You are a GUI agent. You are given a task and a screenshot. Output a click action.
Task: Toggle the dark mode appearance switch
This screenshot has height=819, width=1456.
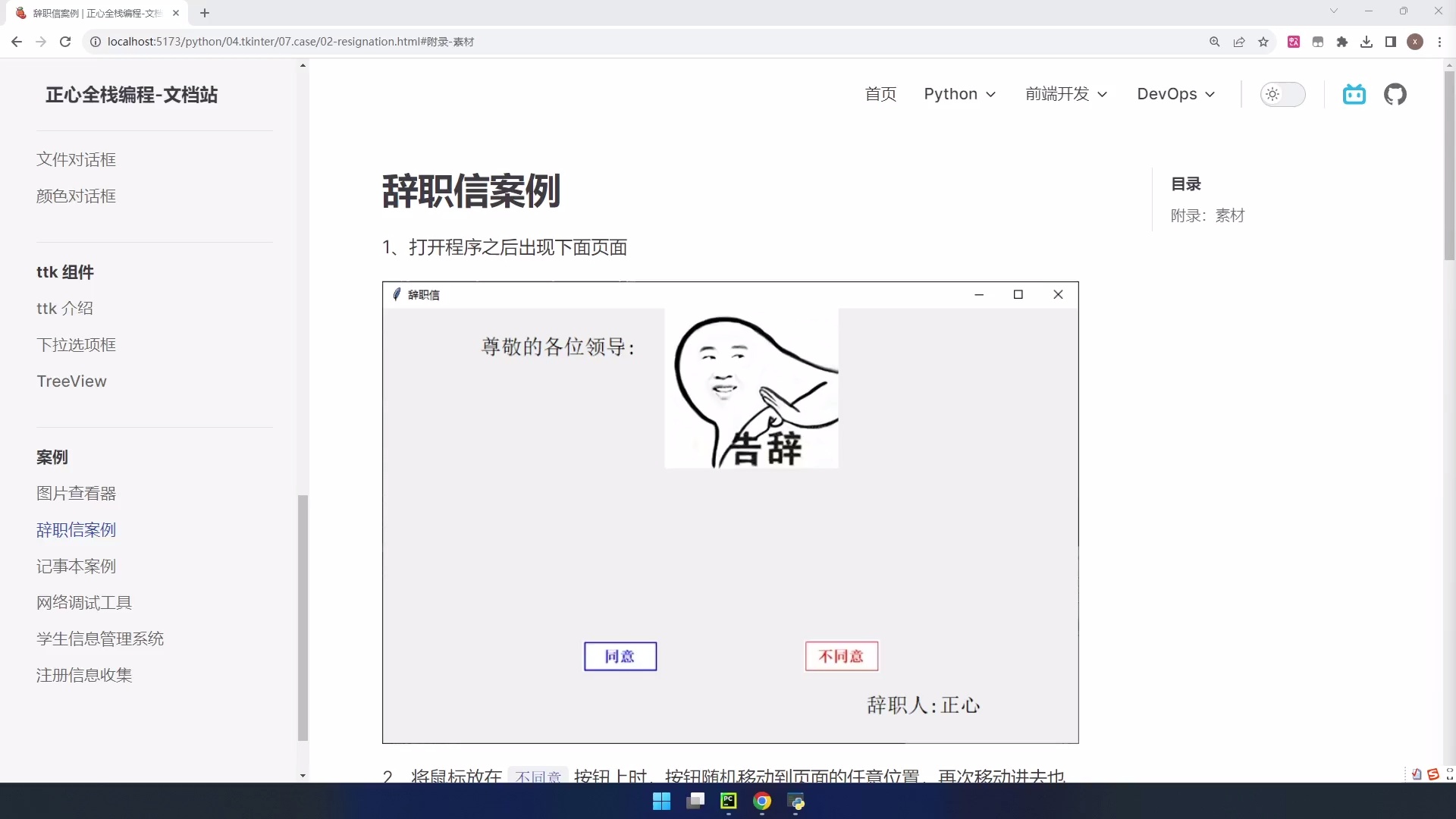coord(1282,94)
